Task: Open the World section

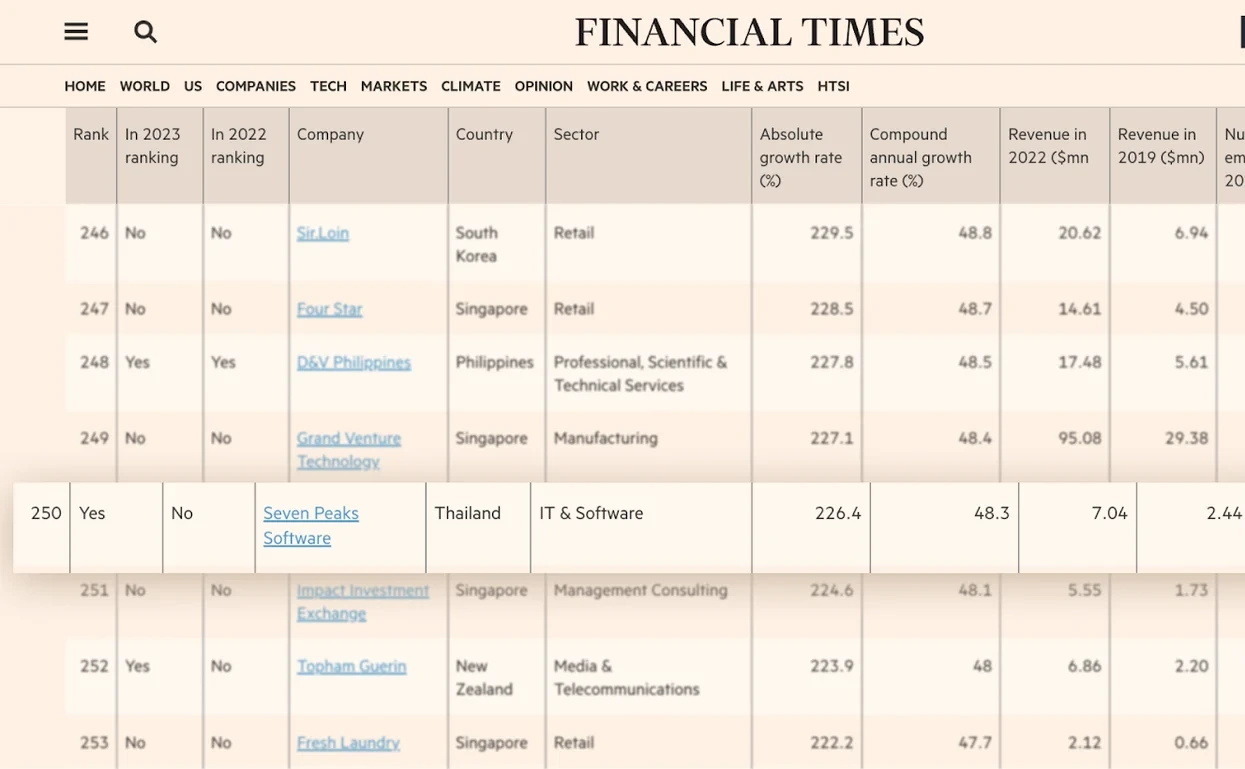Action: coord(145,86)
